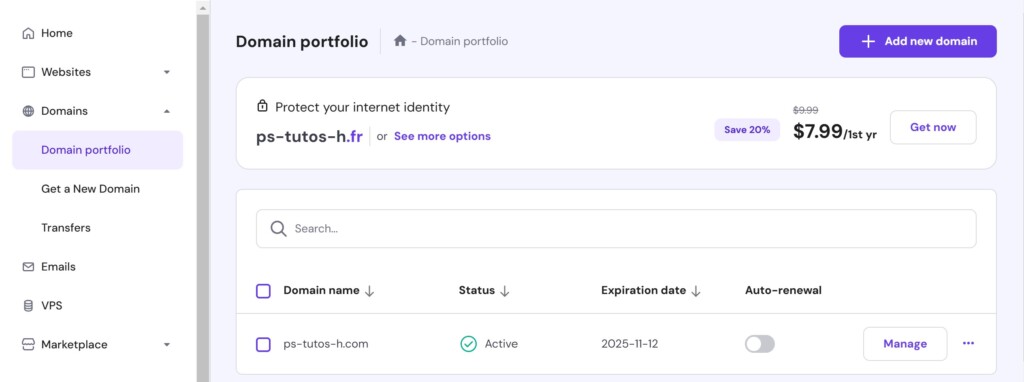Collapse the Domains sidebar section
1024x382 pixels.
pyautogui.click(x=167, y=111)
